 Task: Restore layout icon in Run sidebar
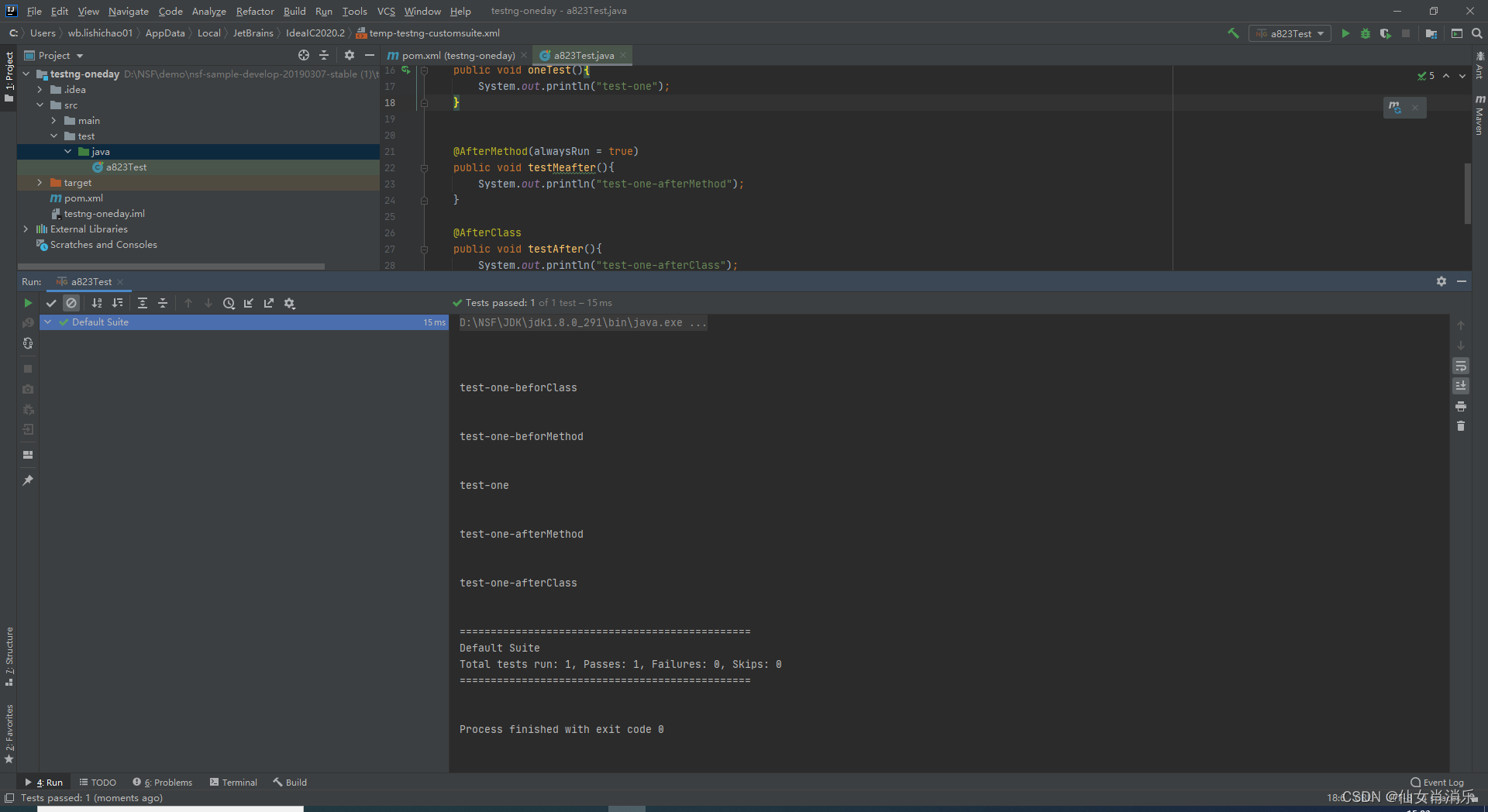(x=28, y=455)
